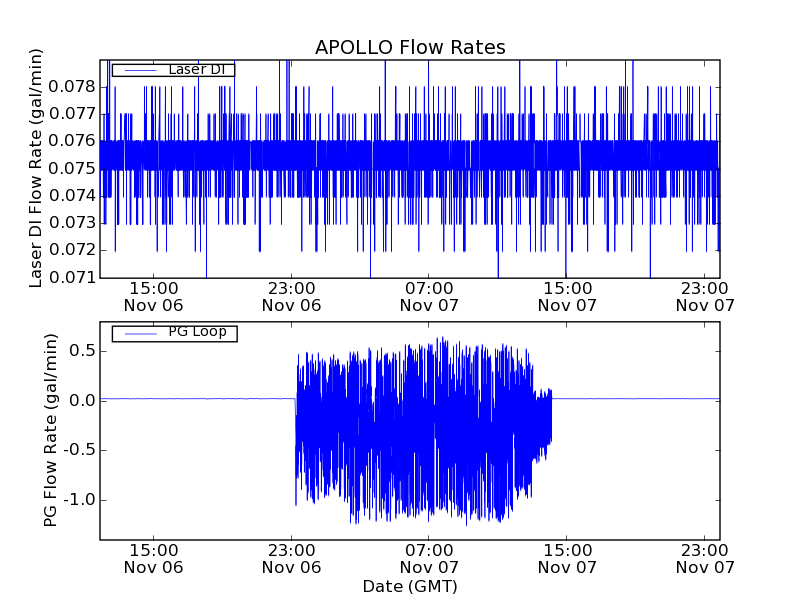
Task: Click the 0.075 tick label on top chart
Action: click(72, 168)
